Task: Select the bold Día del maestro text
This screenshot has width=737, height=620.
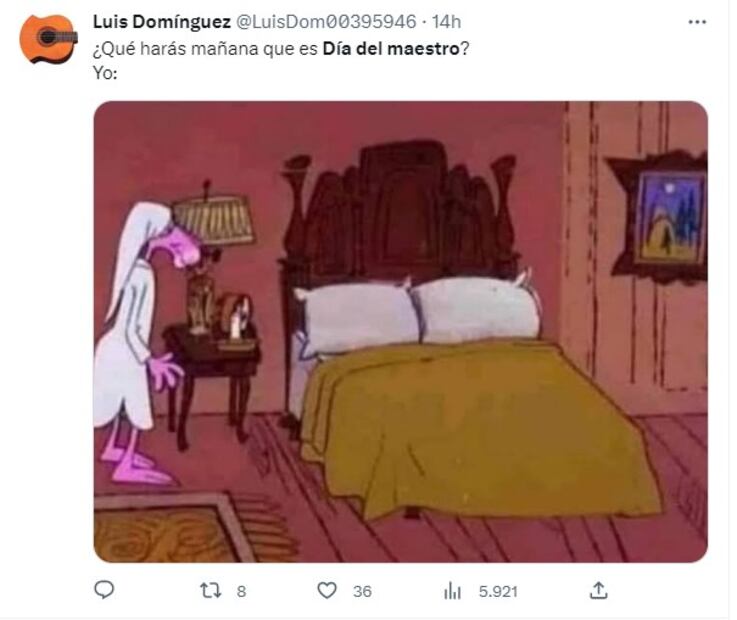Action: click(391, 49)
